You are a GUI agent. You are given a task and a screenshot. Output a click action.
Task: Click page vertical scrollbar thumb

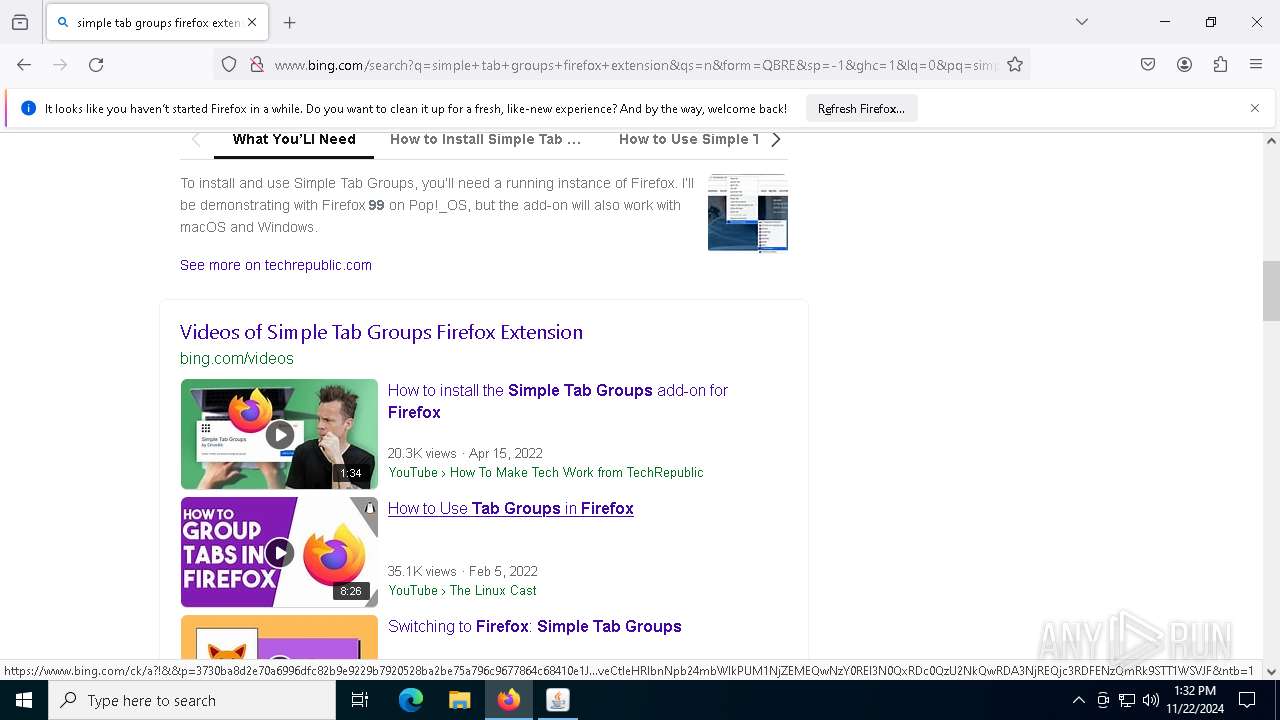(x=1271, y=291)
